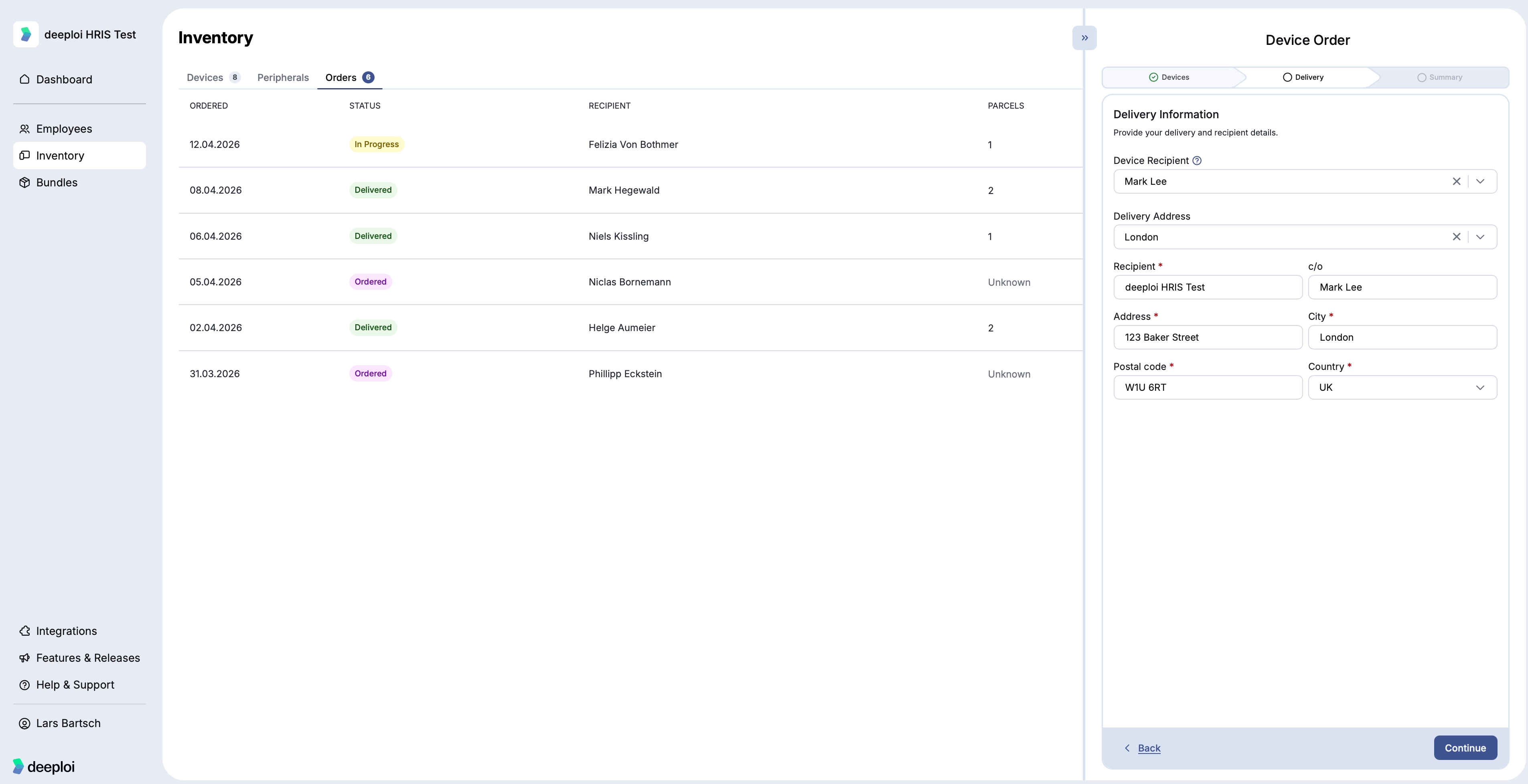Click the Niels Kissling recipient name
Viewport: 1528px width, 784px height.
point(618,236)
